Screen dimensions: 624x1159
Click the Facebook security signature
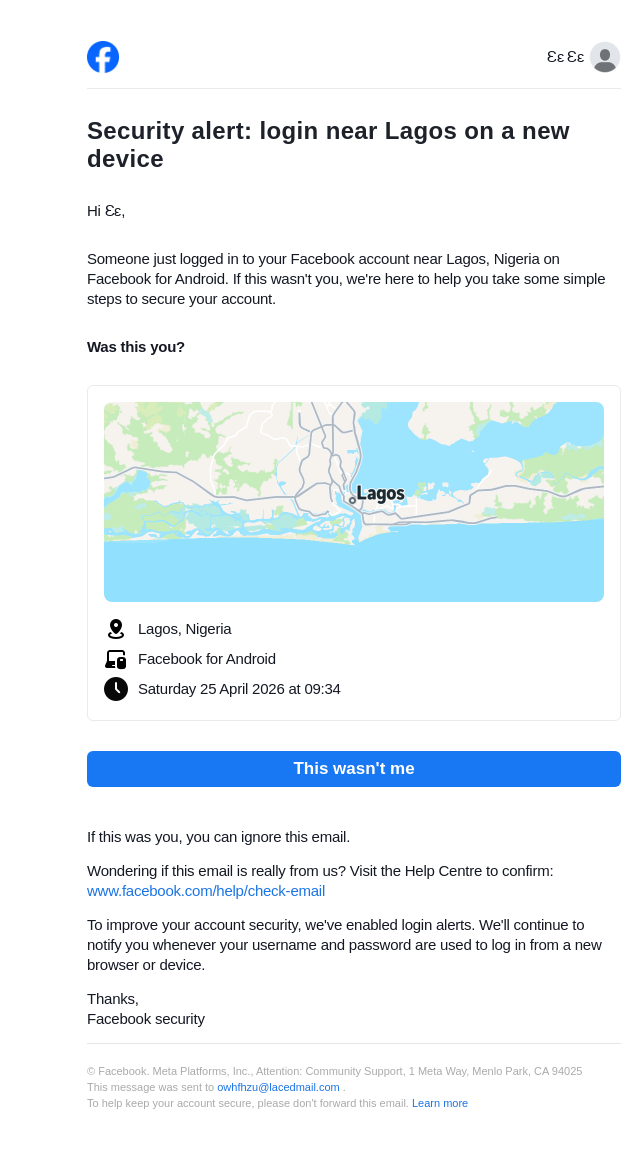coord(146,1019)
